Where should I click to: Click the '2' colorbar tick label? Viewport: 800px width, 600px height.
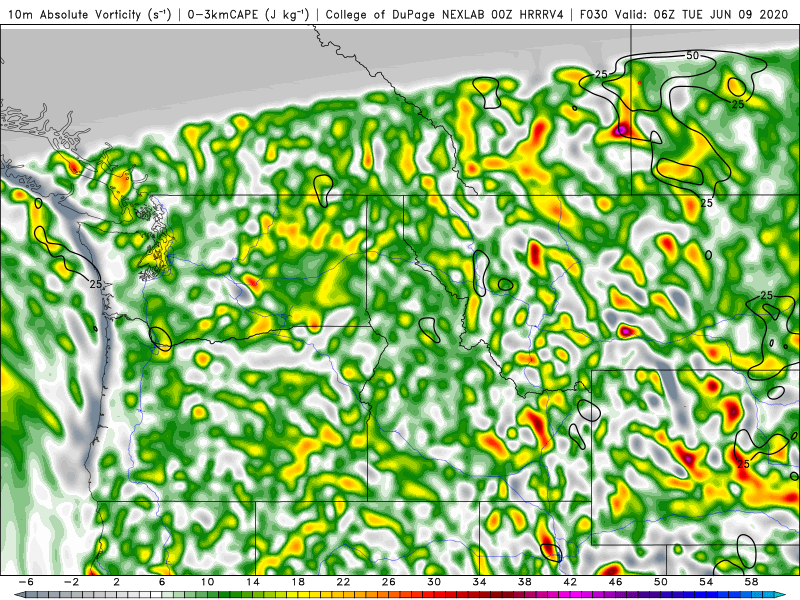116,582
